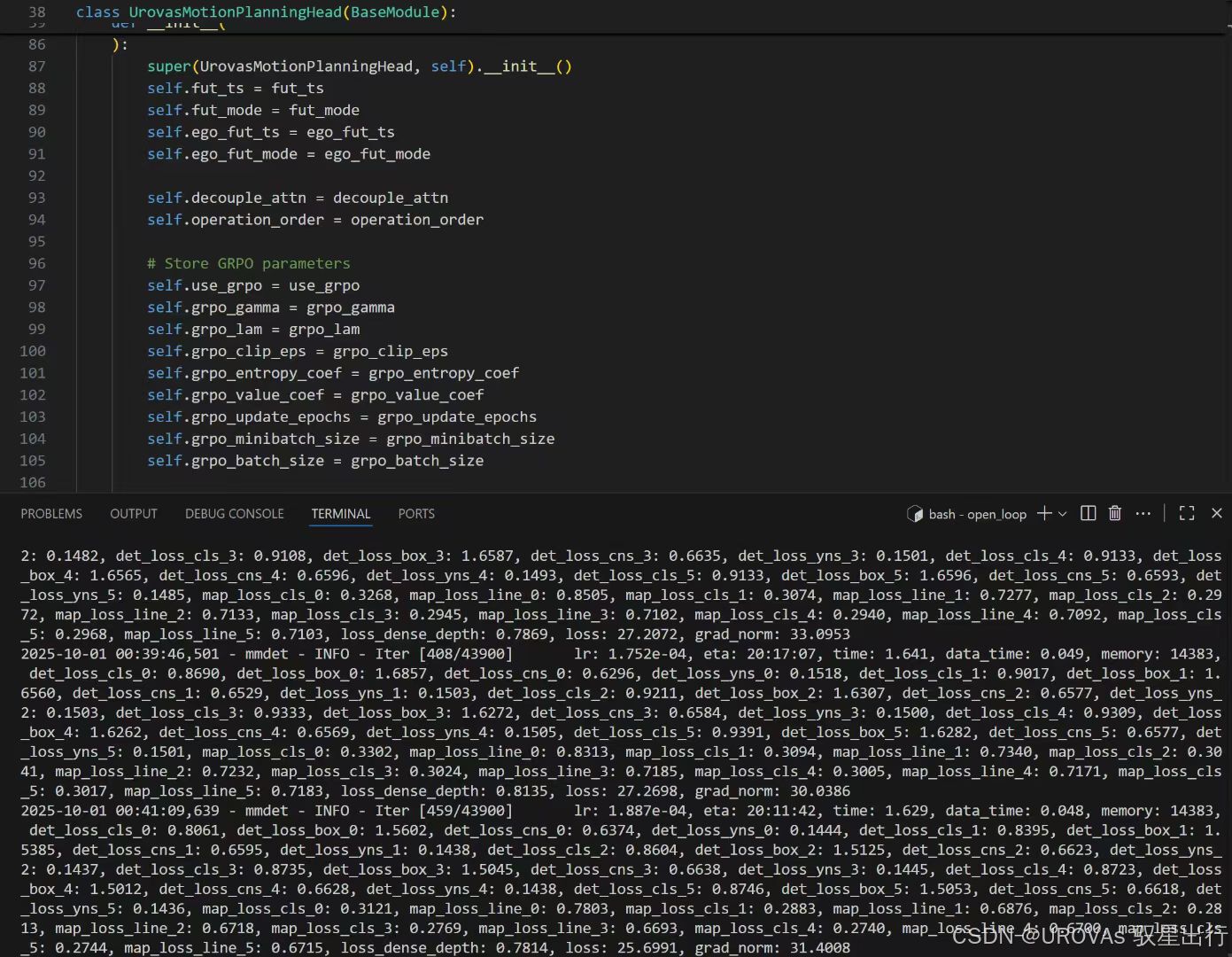Click the self.grpo_entropy_coef assignment line
This screenshot has width=1232, height=957.
(333, 373)
